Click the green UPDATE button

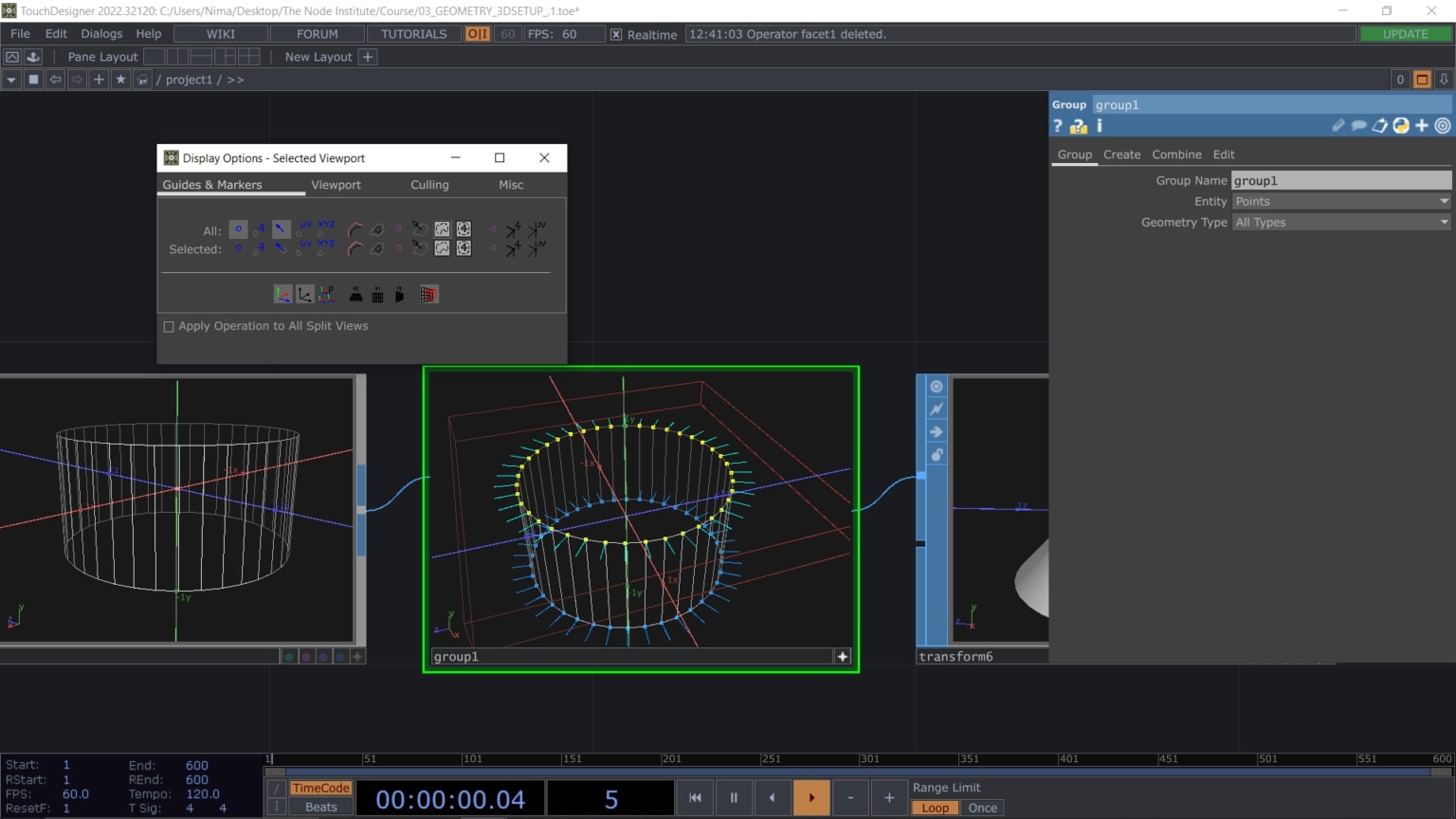[1405, 33]
